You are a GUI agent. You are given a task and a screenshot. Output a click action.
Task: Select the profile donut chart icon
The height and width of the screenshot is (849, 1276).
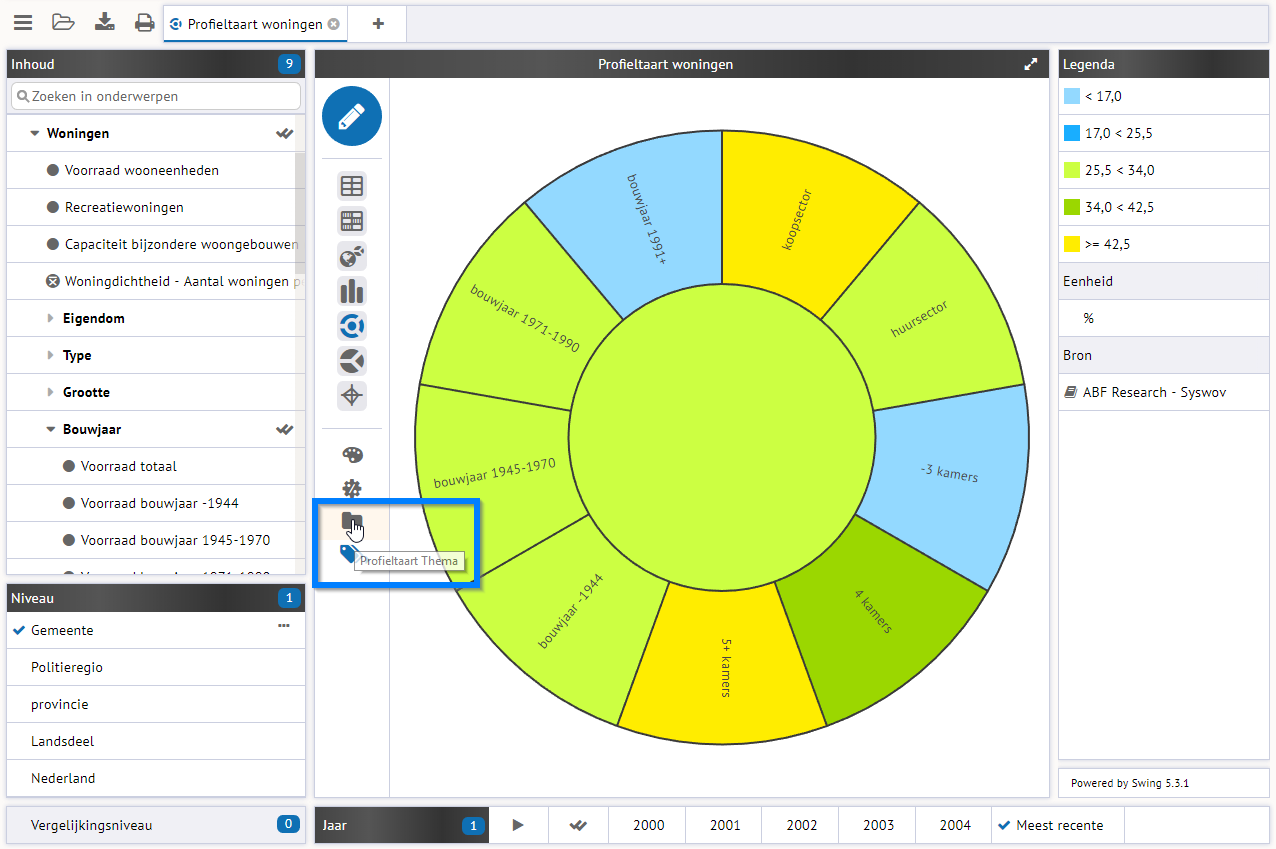352,326
